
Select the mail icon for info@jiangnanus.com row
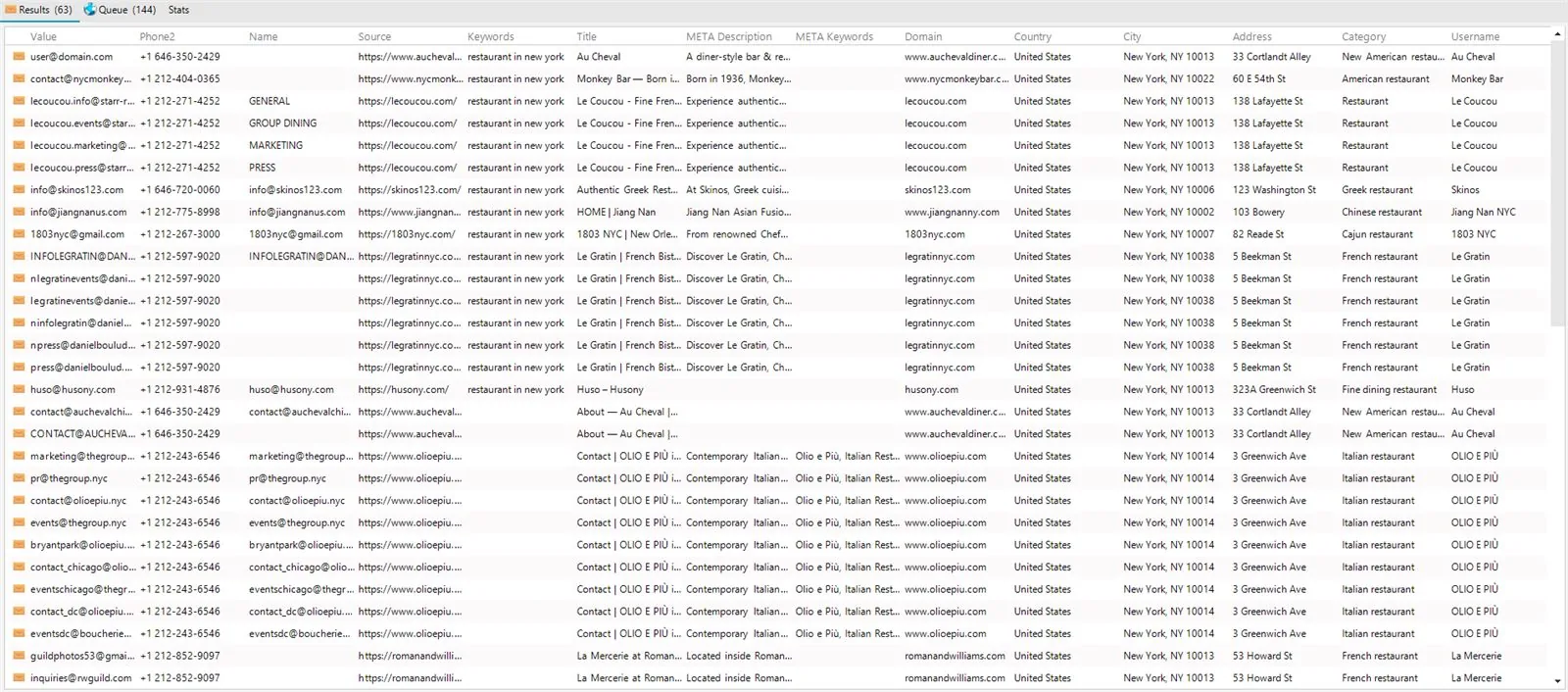[19, 212]
